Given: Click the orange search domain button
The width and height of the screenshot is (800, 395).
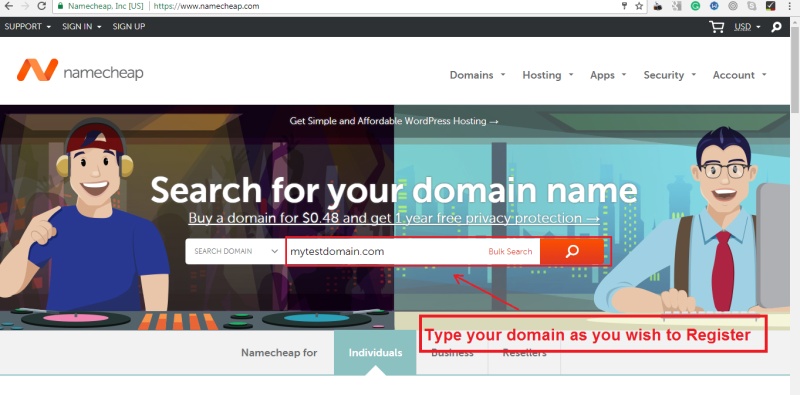Looking at the screenshot, I should click(572, 251).
